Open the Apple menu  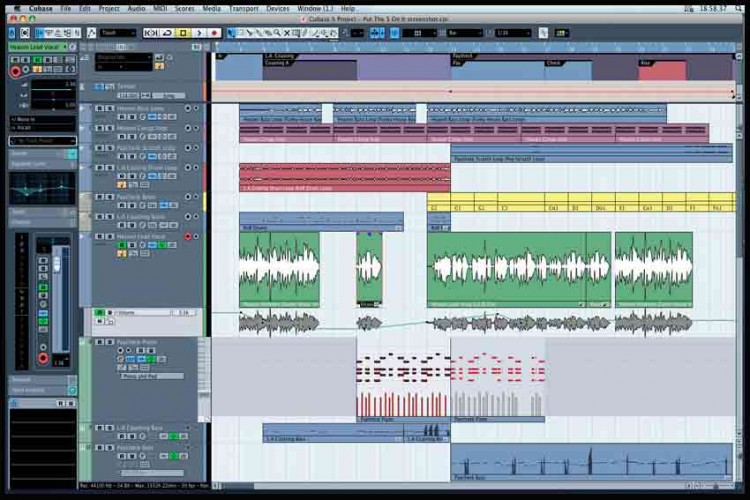pyautogui.click(x=17, y=9)
